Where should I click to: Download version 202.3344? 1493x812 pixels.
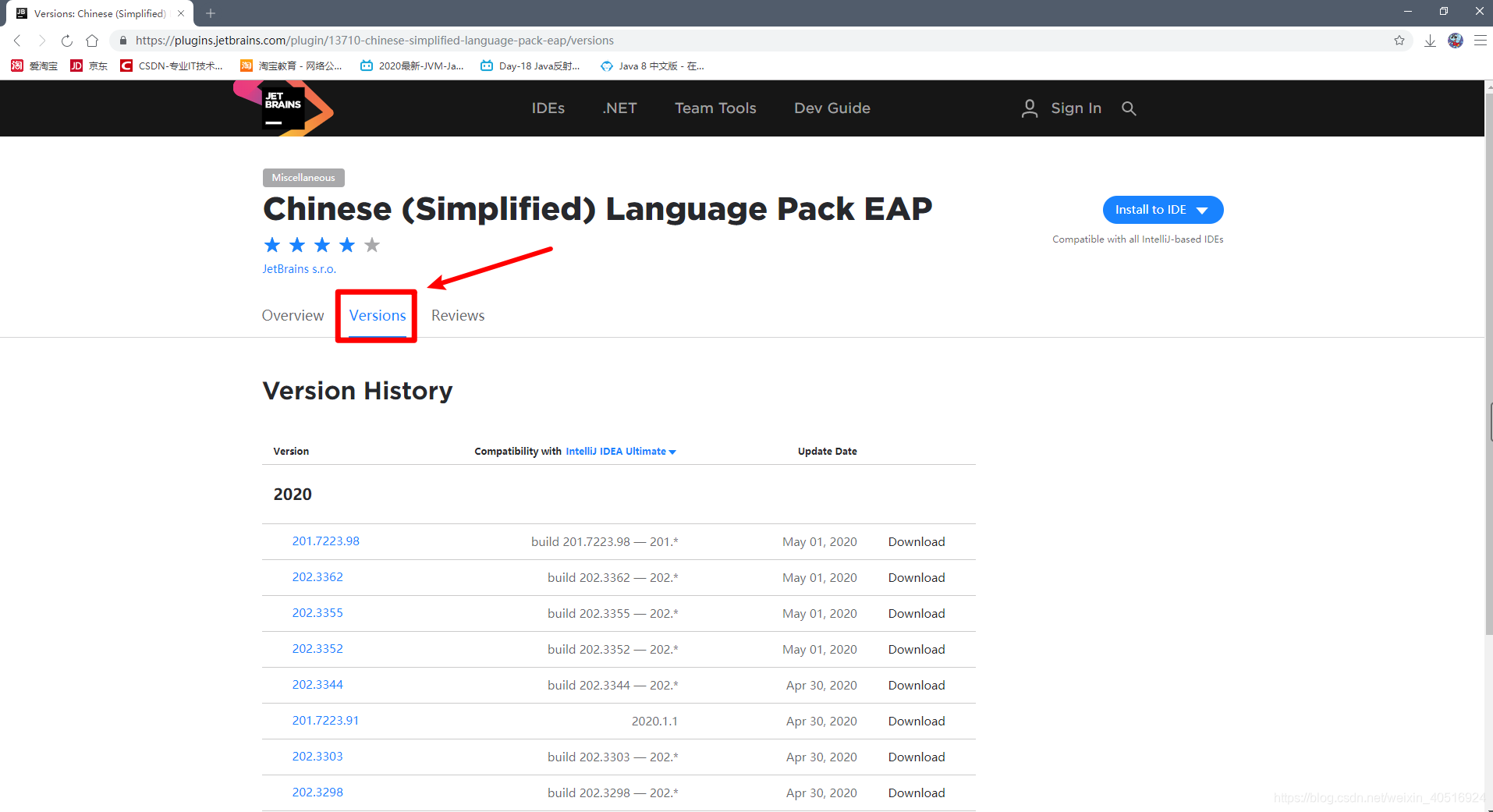[x=917, y=686]
